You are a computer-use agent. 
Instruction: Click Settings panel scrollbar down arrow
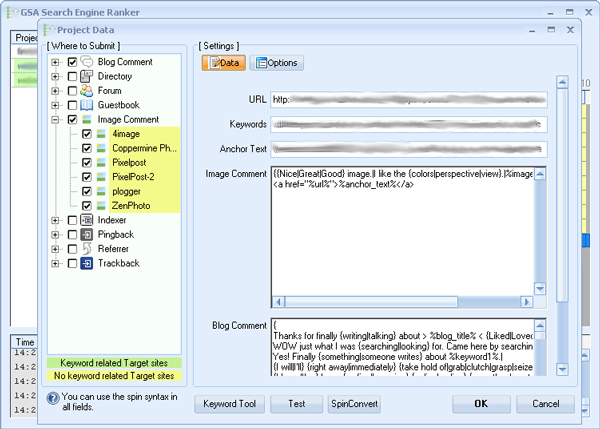pos(562,370)
